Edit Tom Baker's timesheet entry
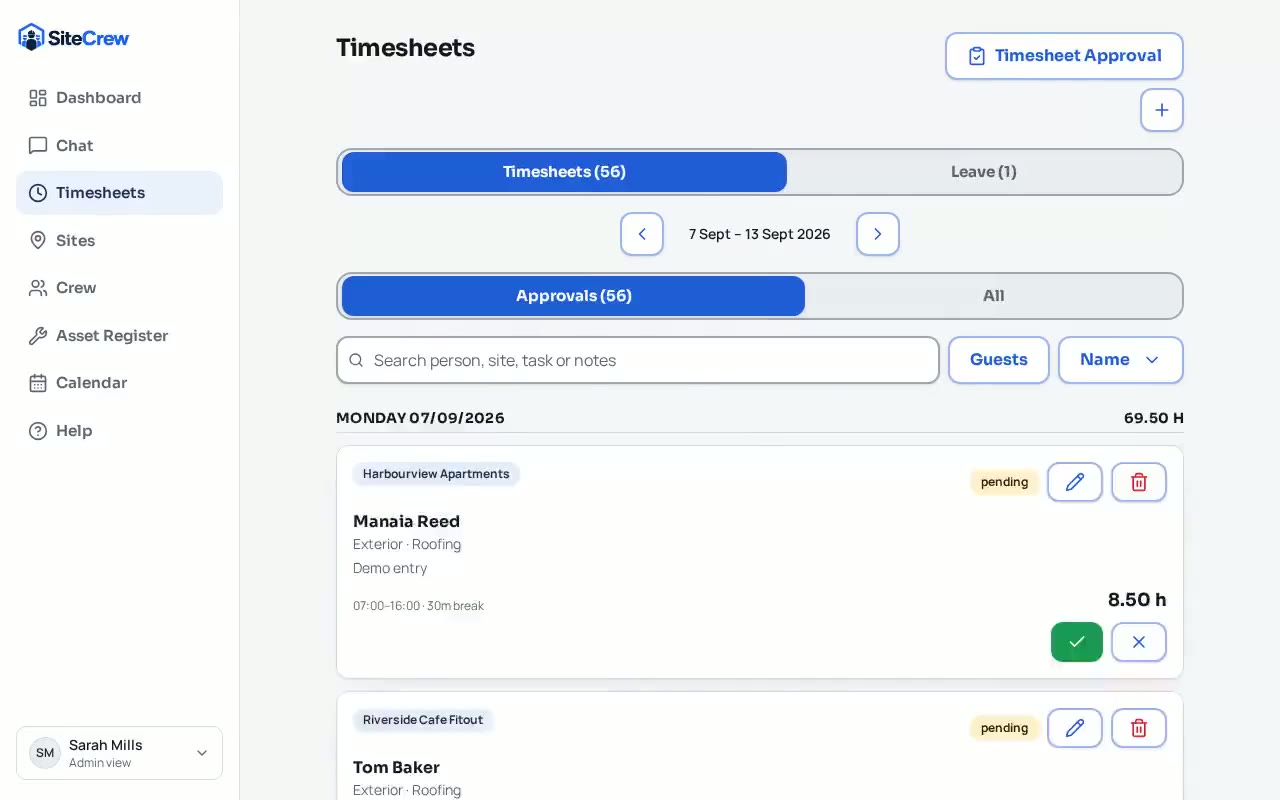 [1075, 728]
